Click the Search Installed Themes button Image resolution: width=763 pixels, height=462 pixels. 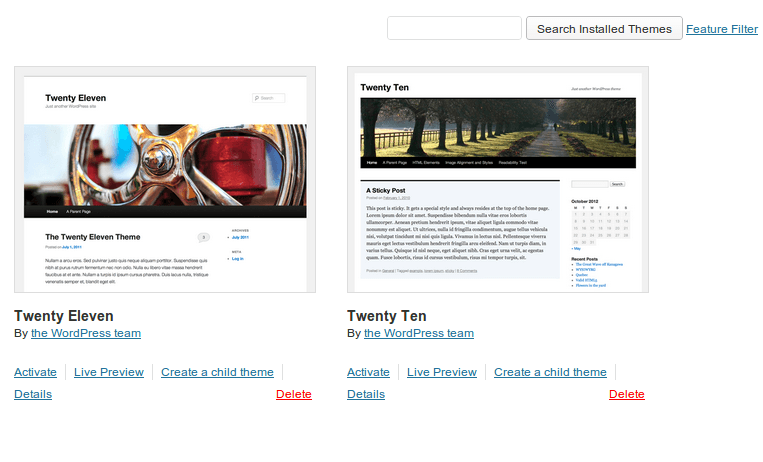pyautogui.click(x=604, y=28)
